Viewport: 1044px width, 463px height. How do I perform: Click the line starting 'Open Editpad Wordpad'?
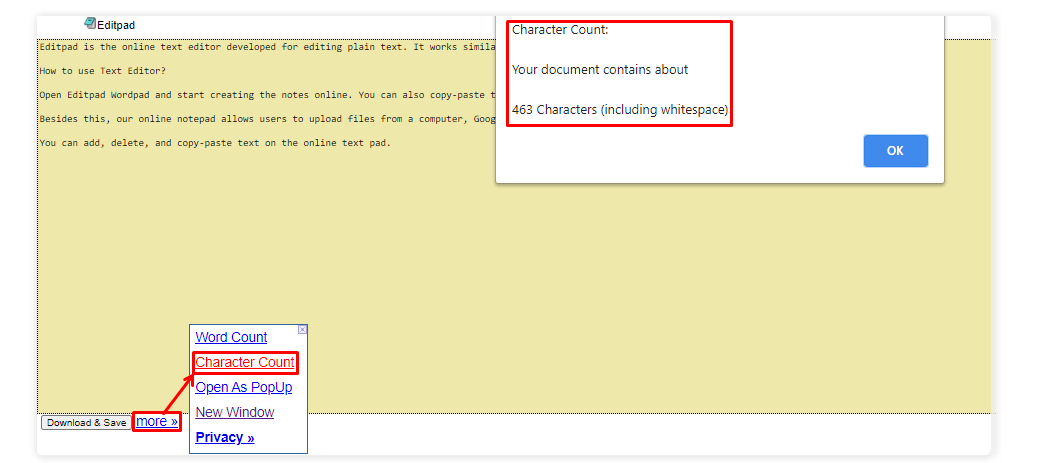[x=268, y=95]
